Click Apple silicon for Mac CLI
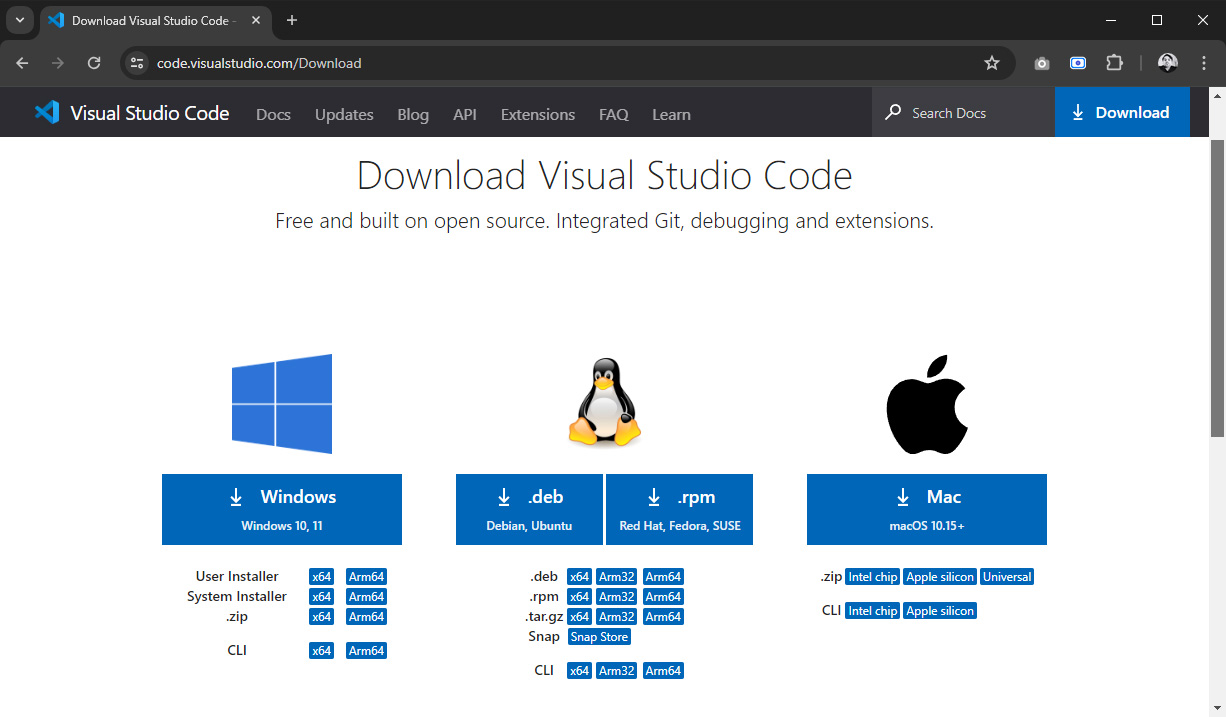This screenshot has height=717, width=1226. tap(940, 611)
